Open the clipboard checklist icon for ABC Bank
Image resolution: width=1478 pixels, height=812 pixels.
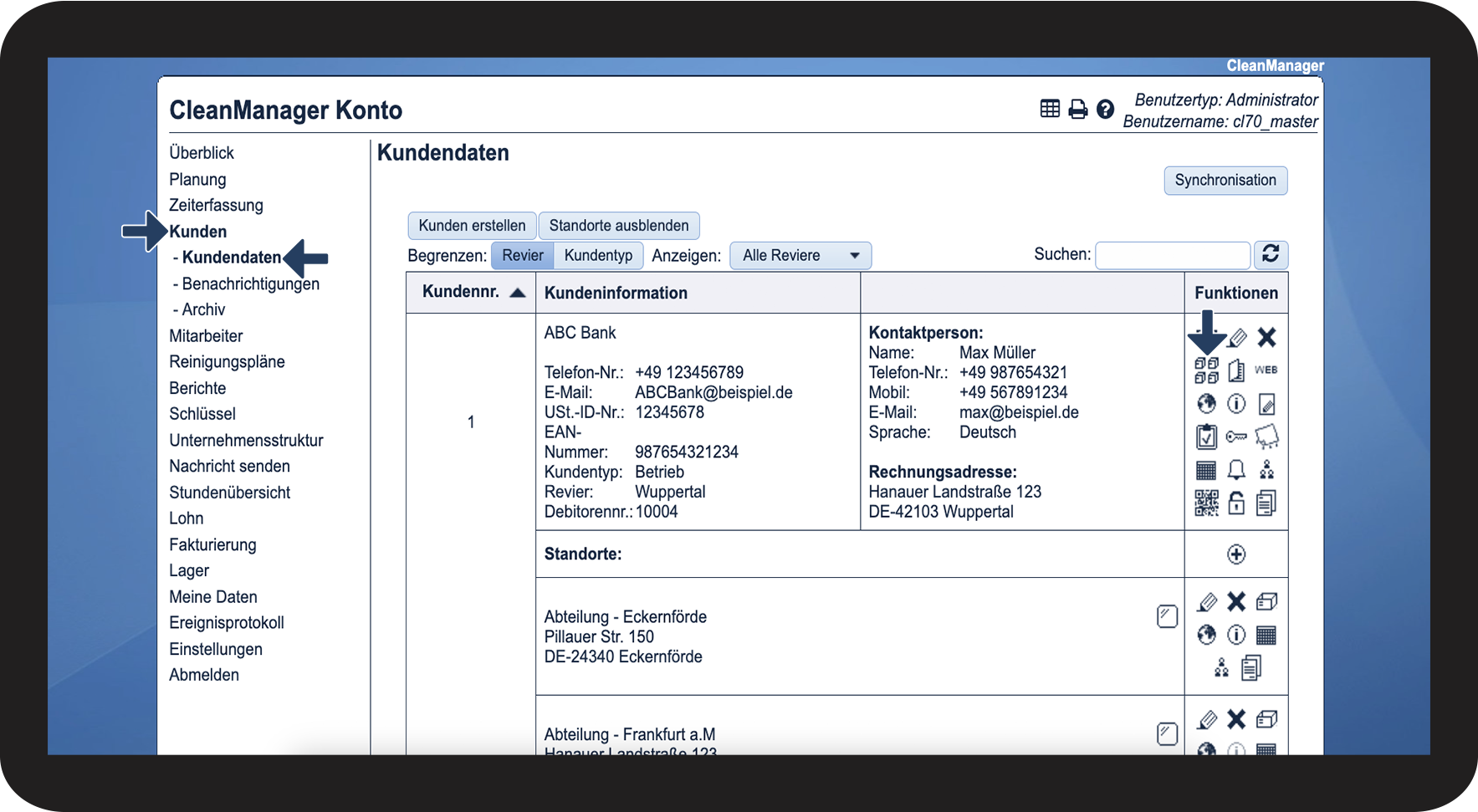click(1206, 437)
